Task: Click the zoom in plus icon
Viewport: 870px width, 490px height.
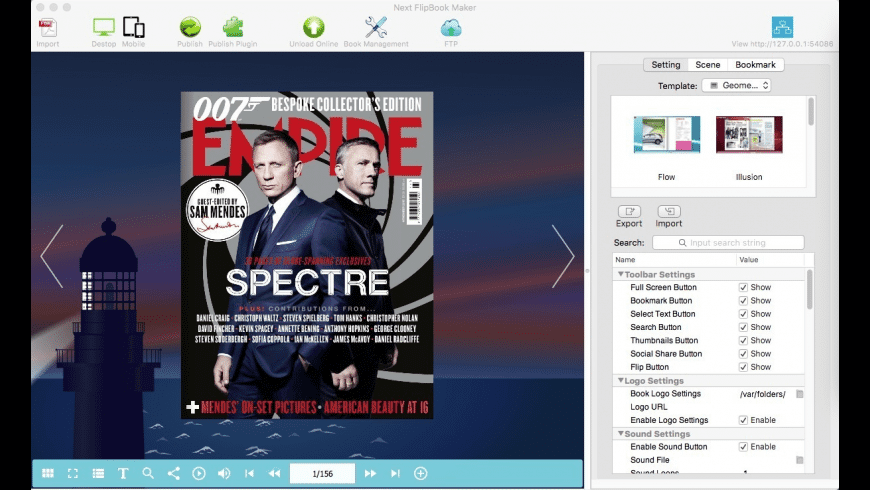Action: (x=421, y=473)
